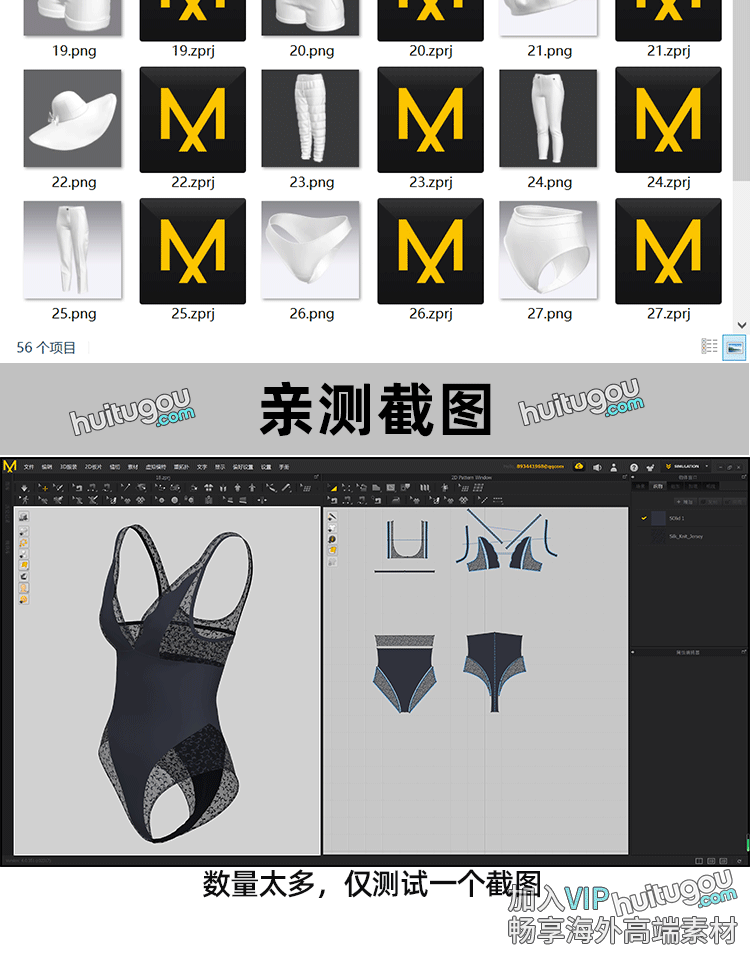Viewport: 750px width, 960px height.
Task: Click the user account icon in header
Action: point(615,467)
